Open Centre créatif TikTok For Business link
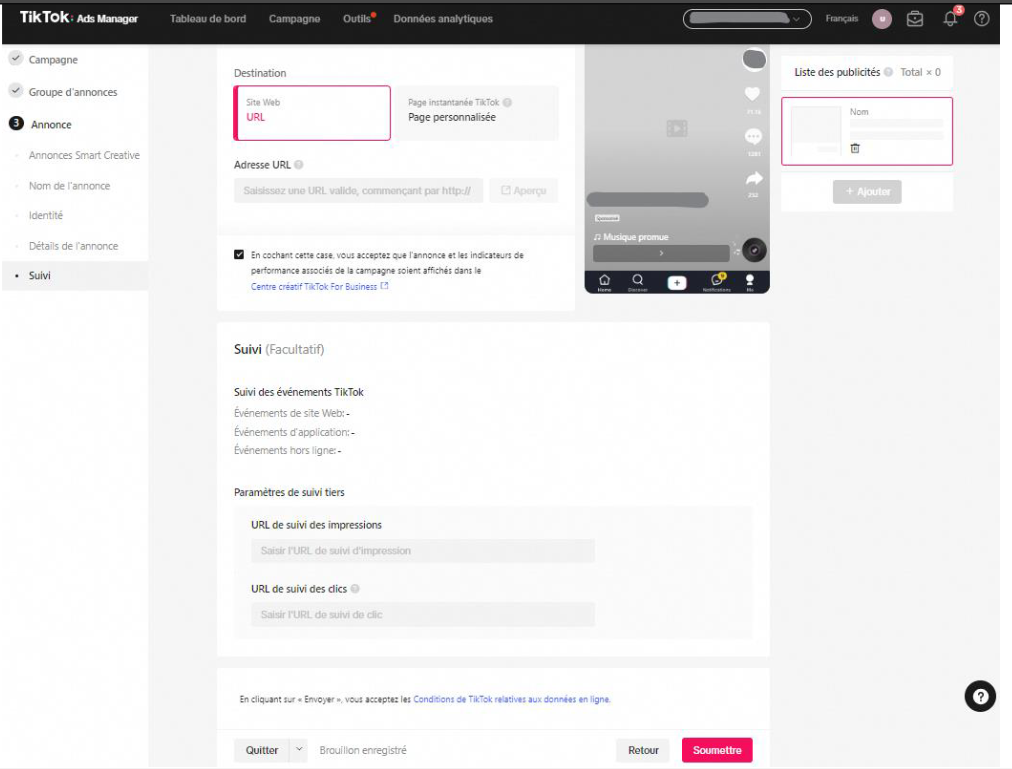 tap(315, 286)
